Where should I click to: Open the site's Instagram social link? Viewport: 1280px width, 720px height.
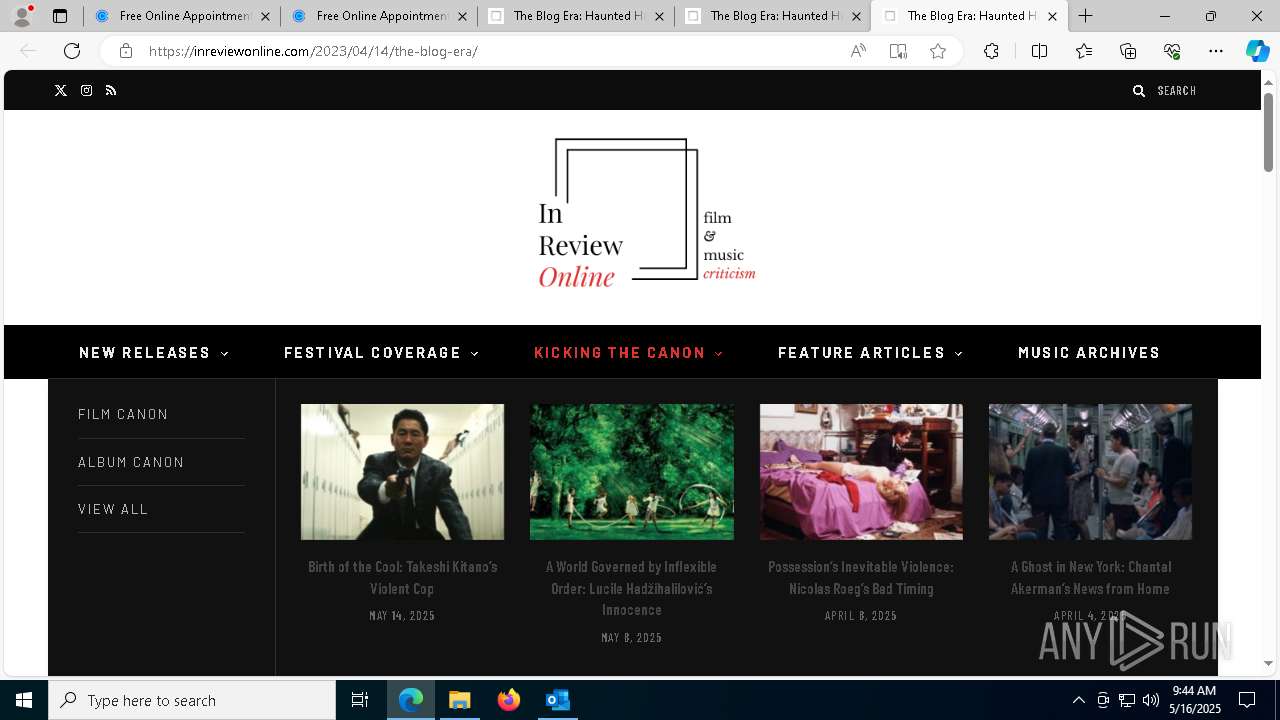[x=87, y=91]
